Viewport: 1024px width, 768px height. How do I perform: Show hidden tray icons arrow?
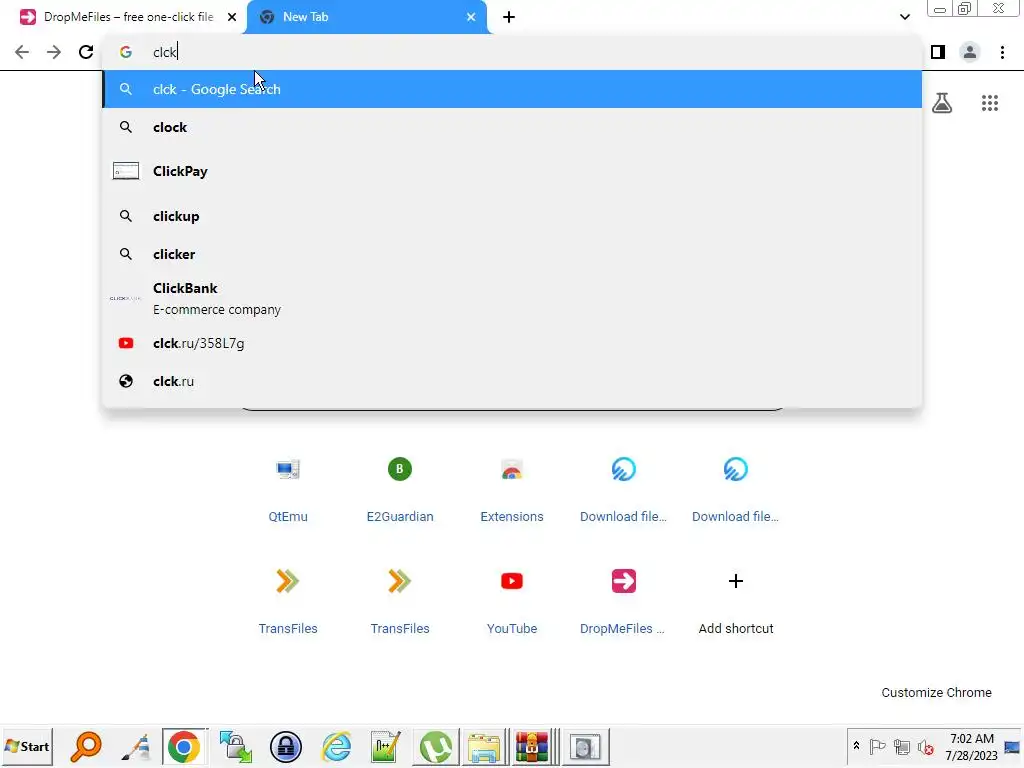tap(856, 746)
